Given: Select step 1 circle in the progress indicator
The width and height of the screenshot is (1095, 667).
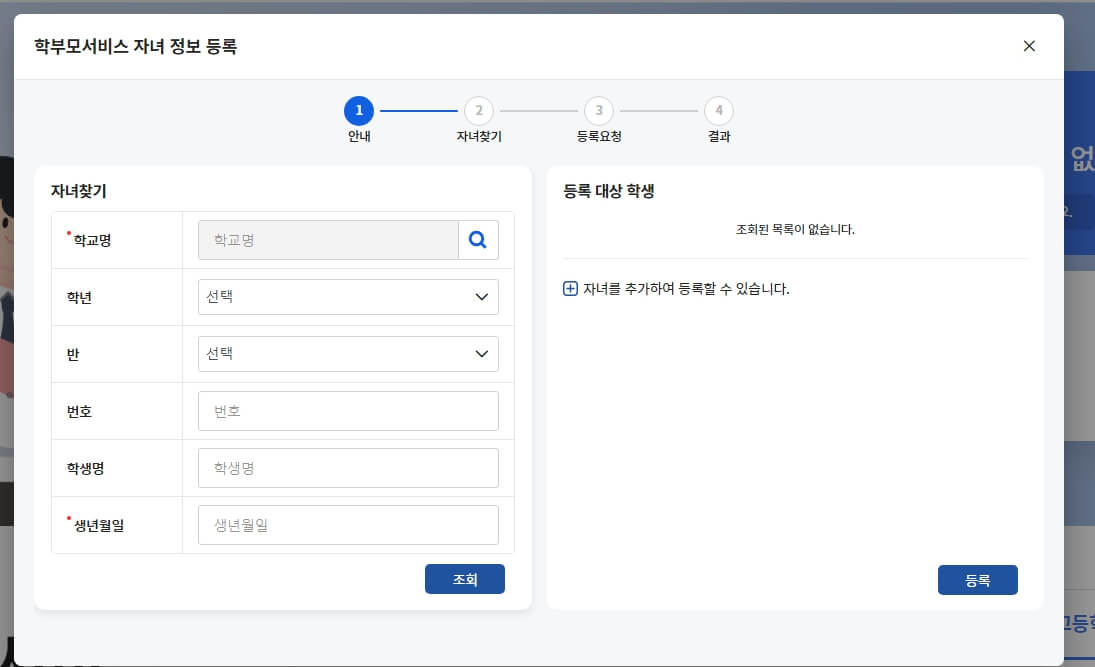Looking at the screenshot, I should pyautogui.click(x=360, y=112).
